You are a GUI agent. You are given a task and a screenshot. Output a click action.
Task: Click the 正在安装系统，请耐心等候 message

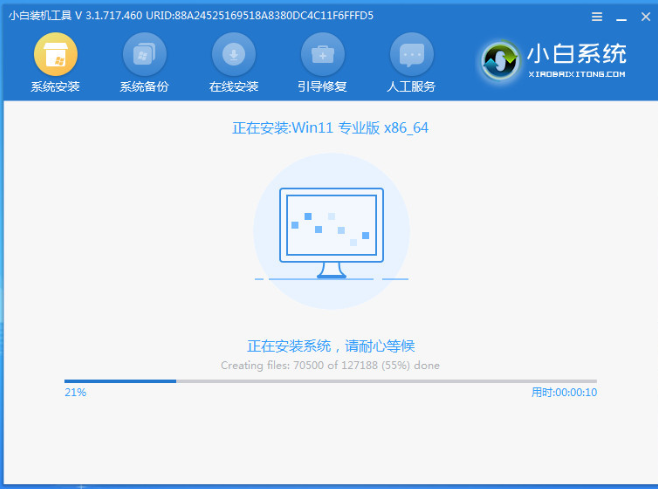coord(331,346)
